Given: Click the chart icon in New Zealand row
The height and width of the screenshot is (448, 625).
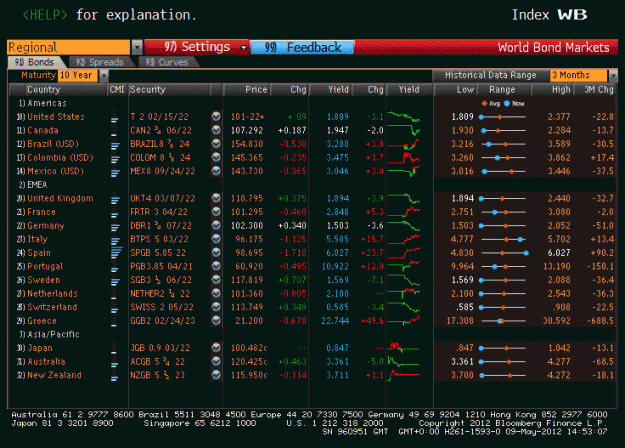Looking at the screenshot, I should [216, 375].
